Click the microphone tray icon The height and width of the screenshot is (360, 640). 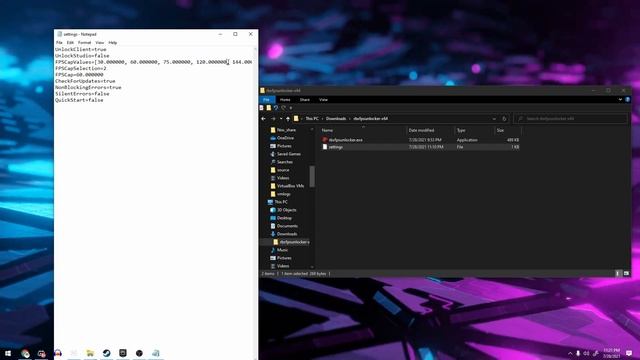coord(578,353)
